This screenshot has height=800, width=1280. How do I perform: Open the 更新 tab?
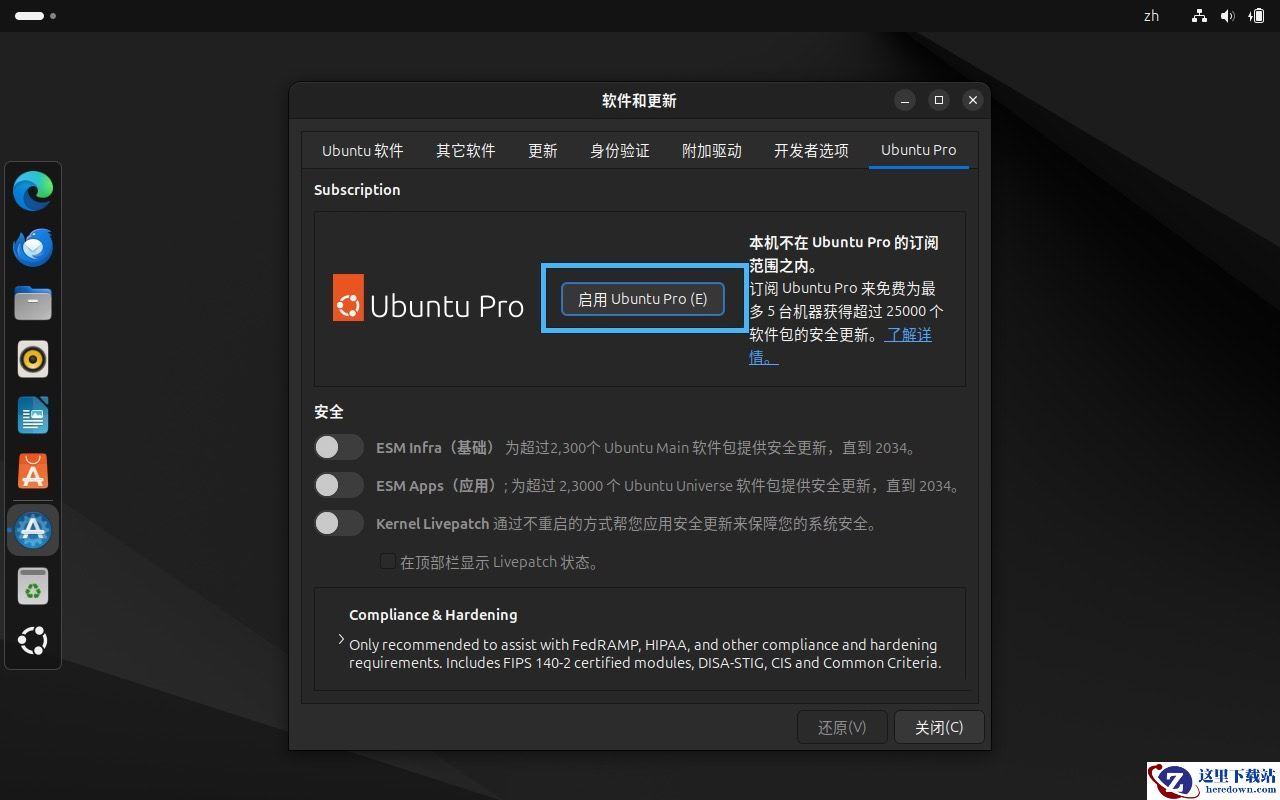[543, 151]
